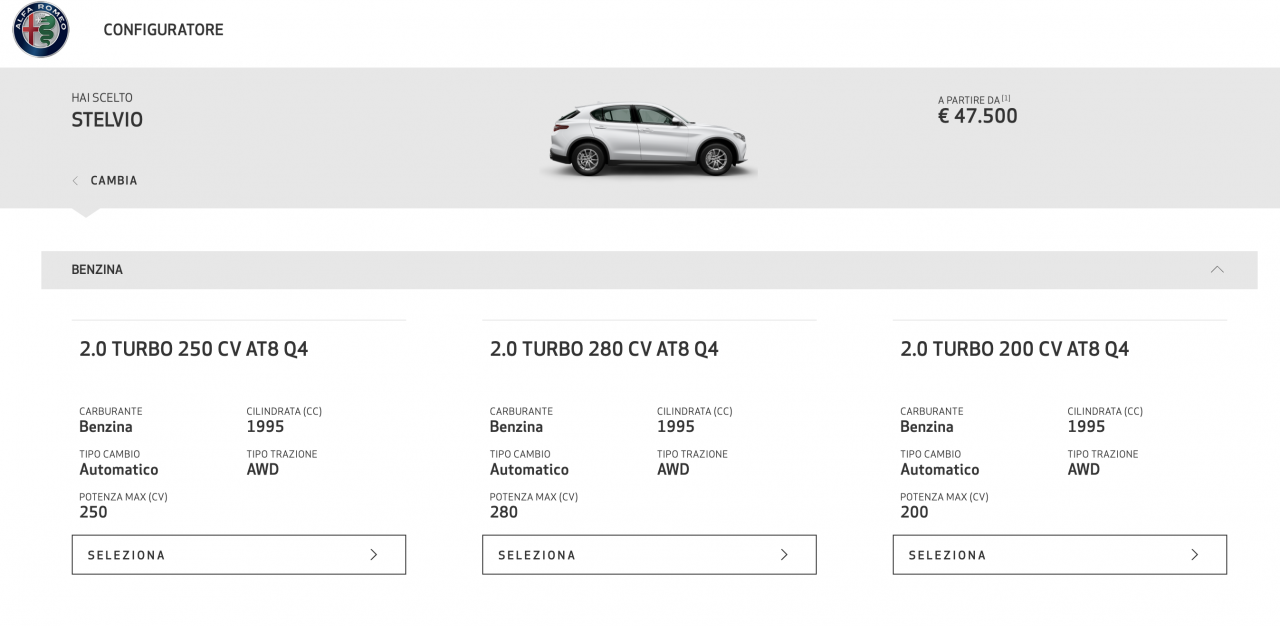The image size is (1280, 626).
Task: Click AWD traction value in 250 CV card
Action: [263, 470]
